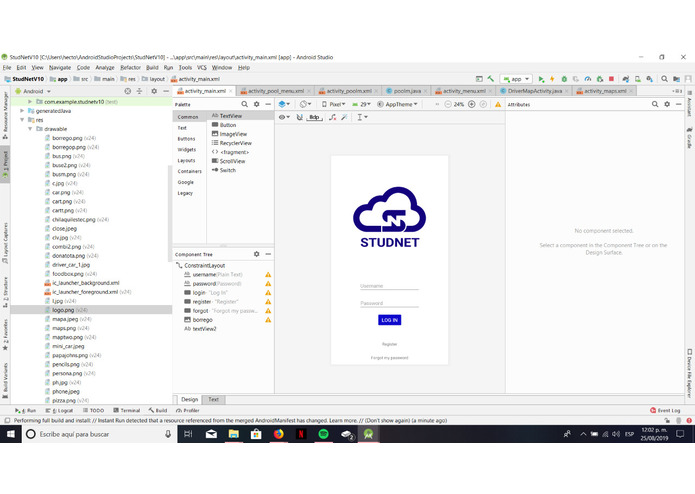Screen dimensions: 695x494
Task: Open the File menu
Action: [7, 67]
